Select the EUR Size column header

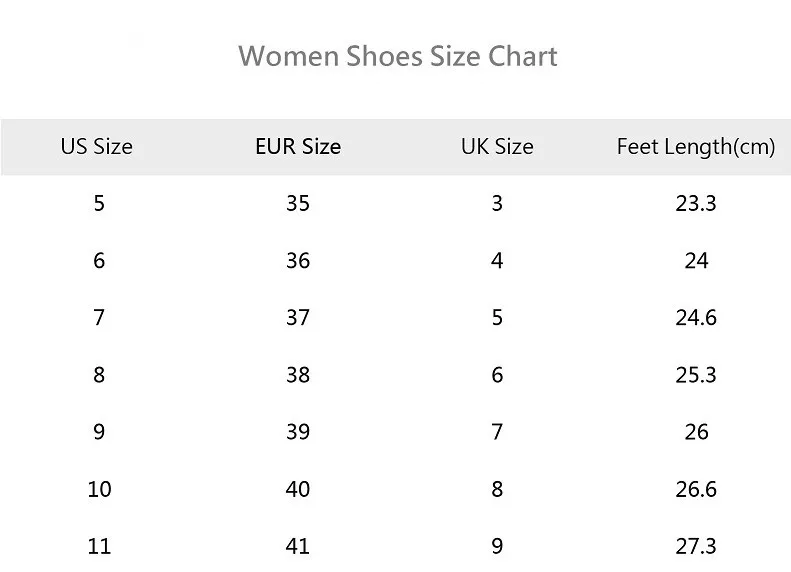click(x=298, y=147)
